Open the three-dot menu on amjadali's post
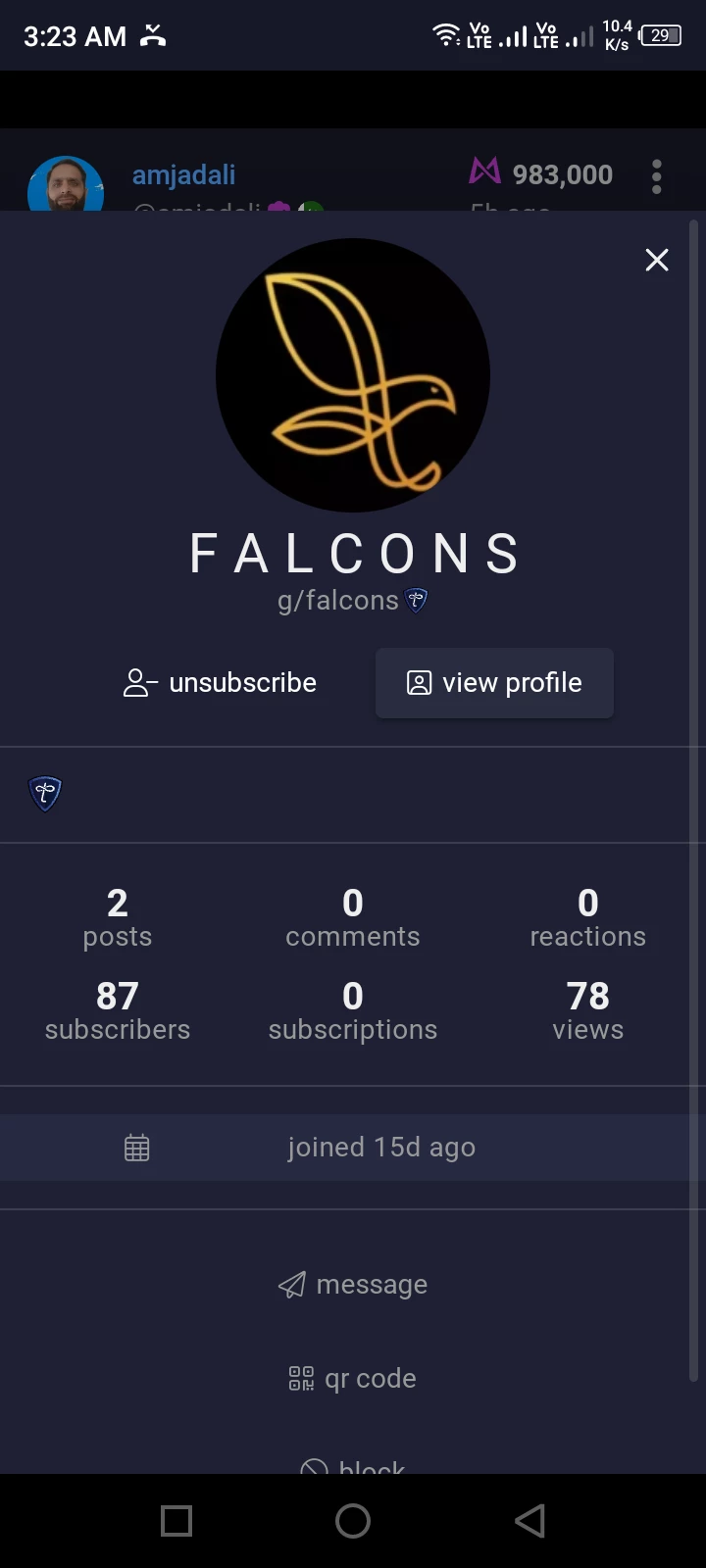 tap(657, 177)
